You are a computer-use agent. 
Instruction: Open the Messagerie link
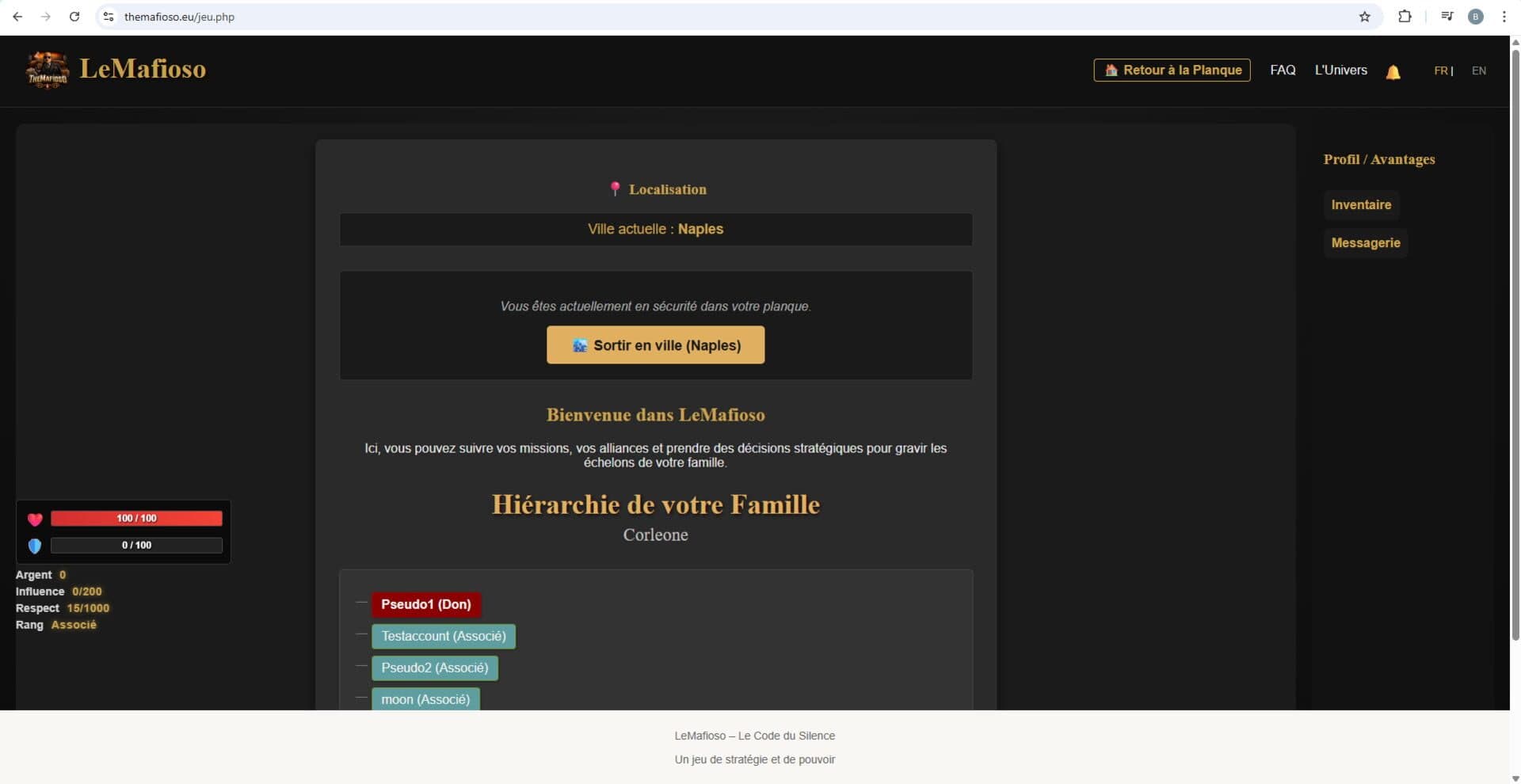coord(1365,242)
